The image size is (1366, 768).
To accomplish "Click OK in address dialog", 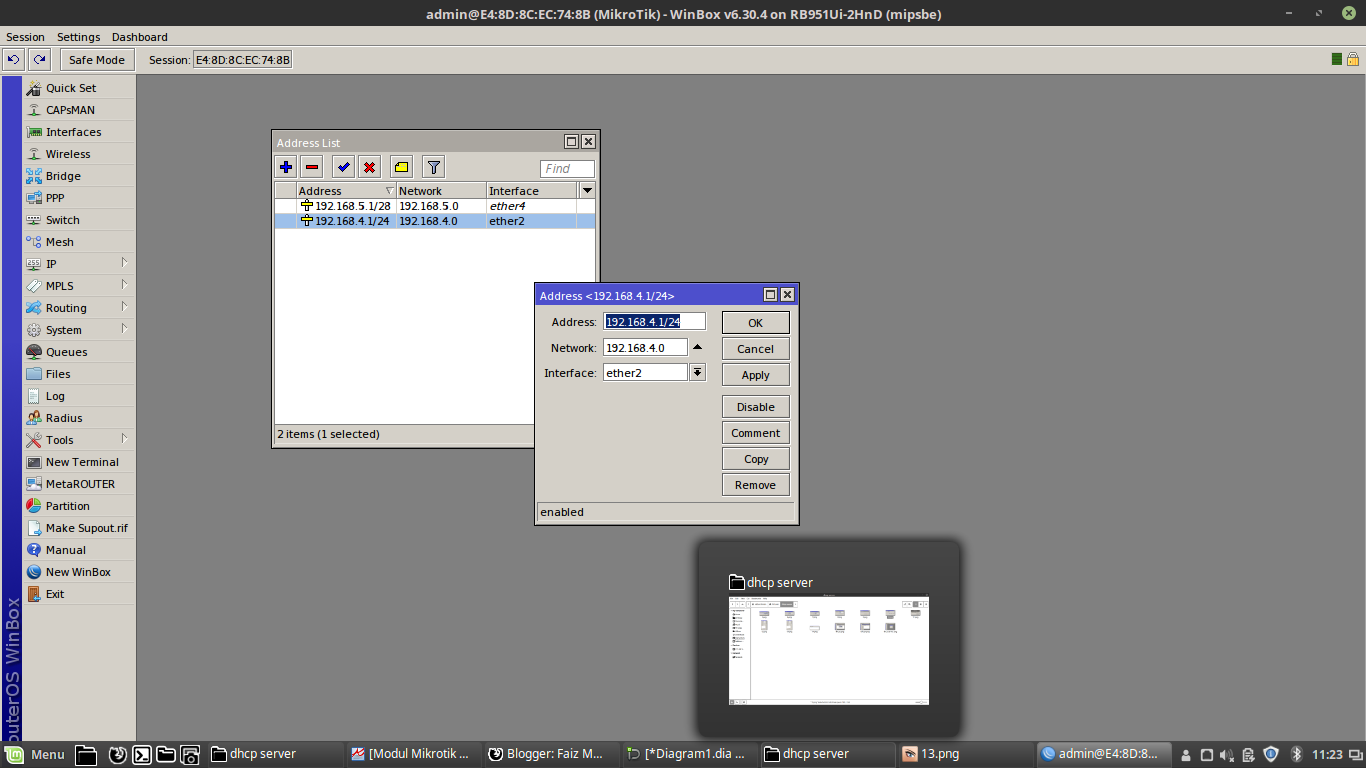I will point(755,323).
